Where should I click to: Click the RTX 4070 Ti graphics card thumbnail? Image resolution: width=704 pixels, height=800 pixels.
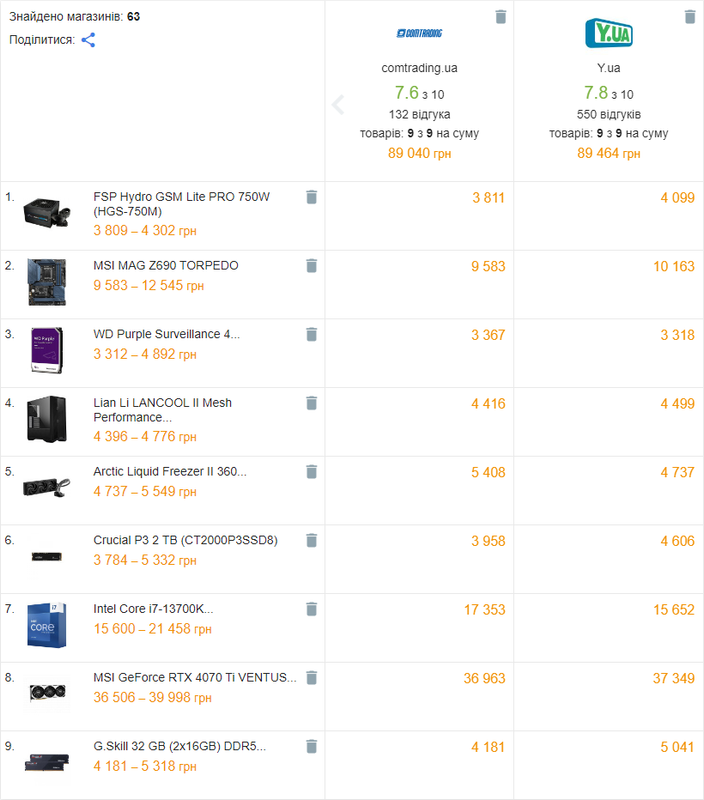(x=47, y=692)
